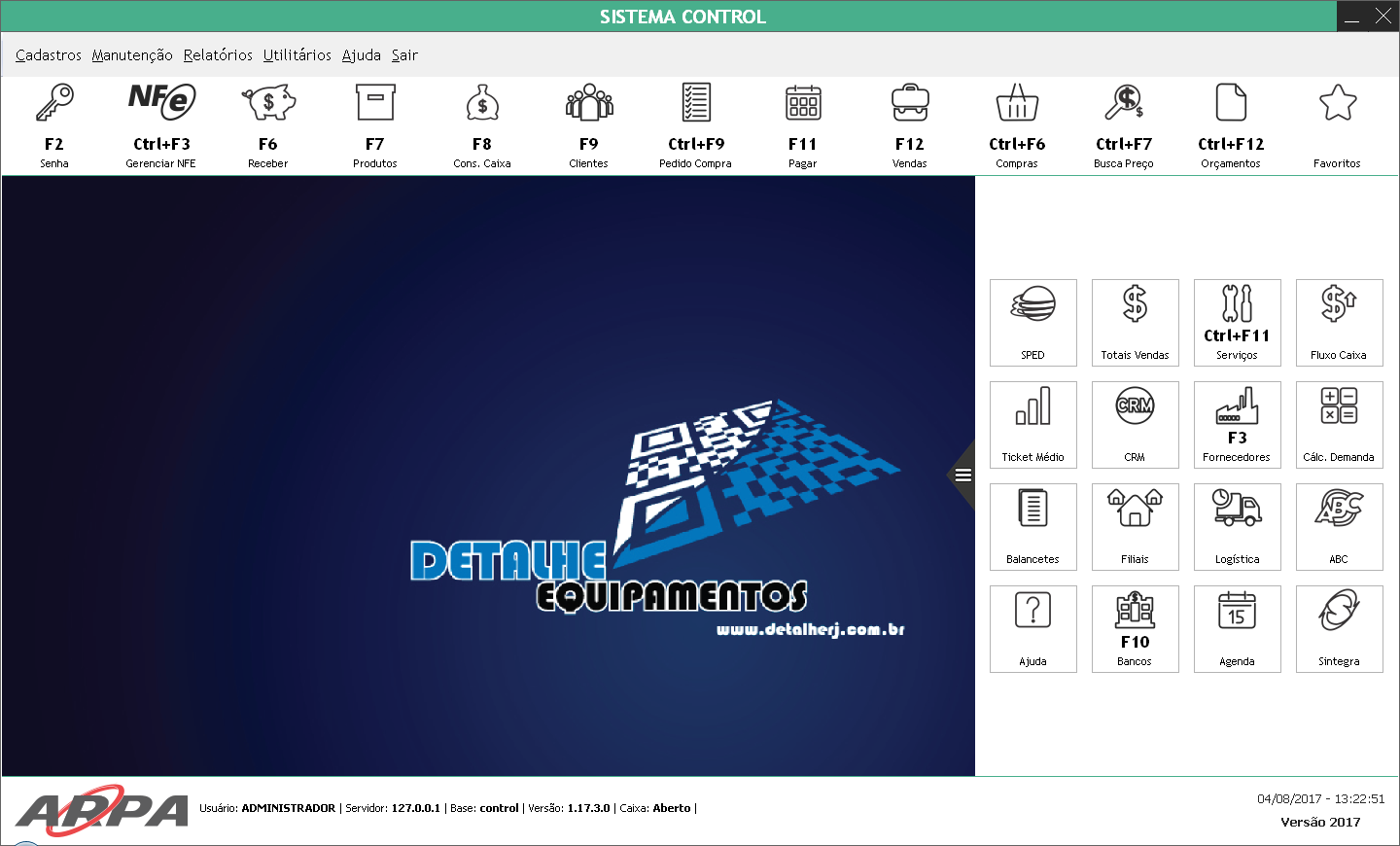Viewport: 1400px width, 846px height.
Task: Open the Sintegra tile
Action: (1340, 629)
